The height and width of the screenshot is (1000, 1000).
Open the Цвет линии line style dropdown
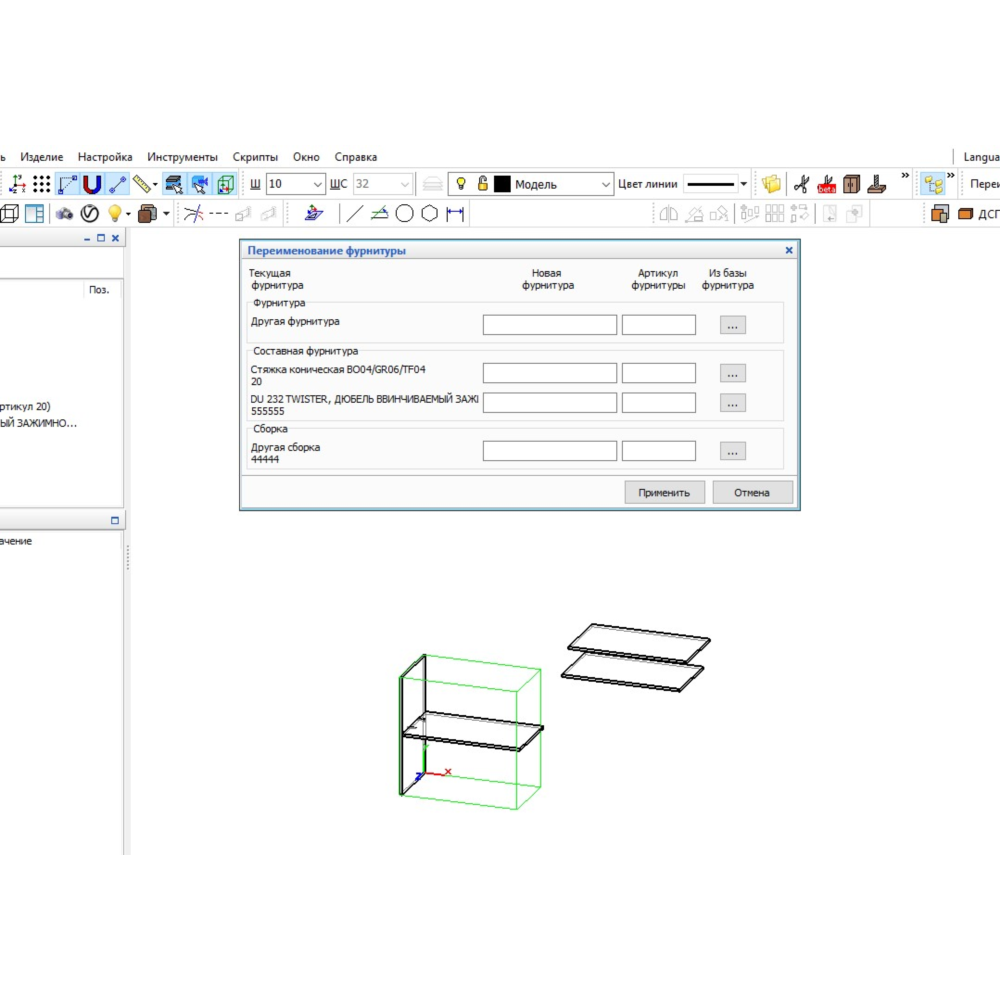point(743,184)
